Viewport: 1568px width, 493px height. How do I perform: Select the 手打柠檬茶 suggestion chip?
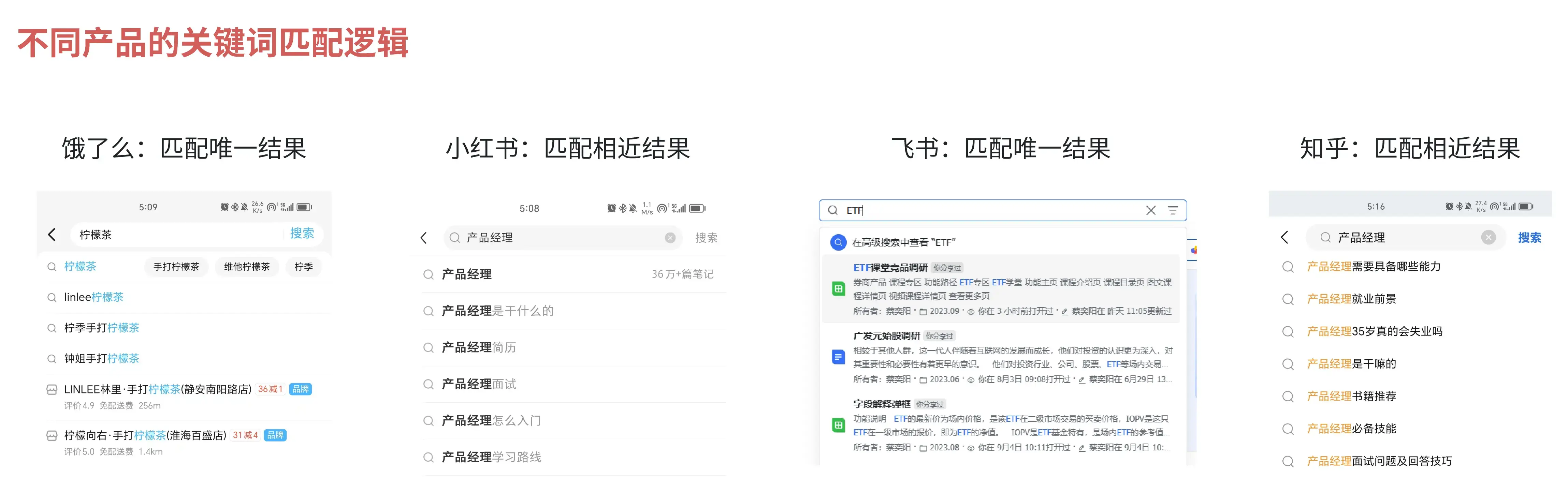[176, 267]
